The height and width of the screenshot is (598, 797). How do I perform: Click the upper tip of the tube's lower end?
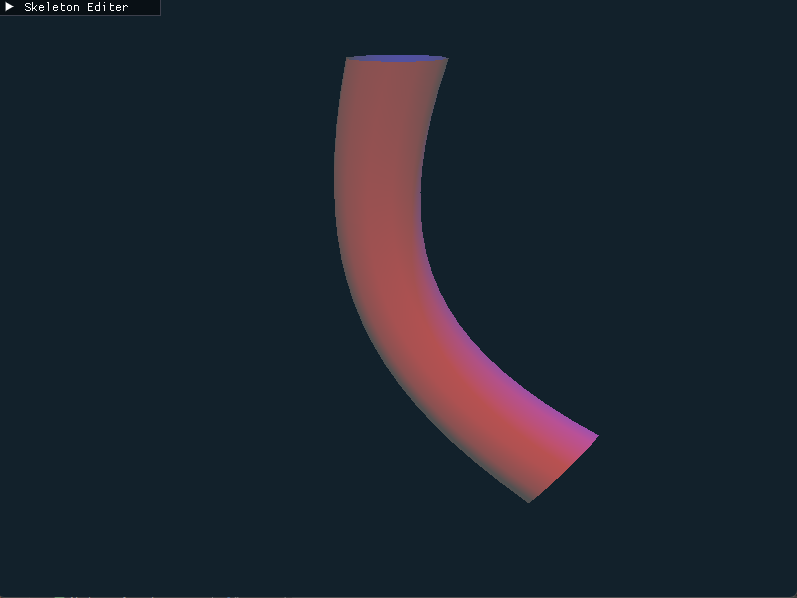coord(595,436)
